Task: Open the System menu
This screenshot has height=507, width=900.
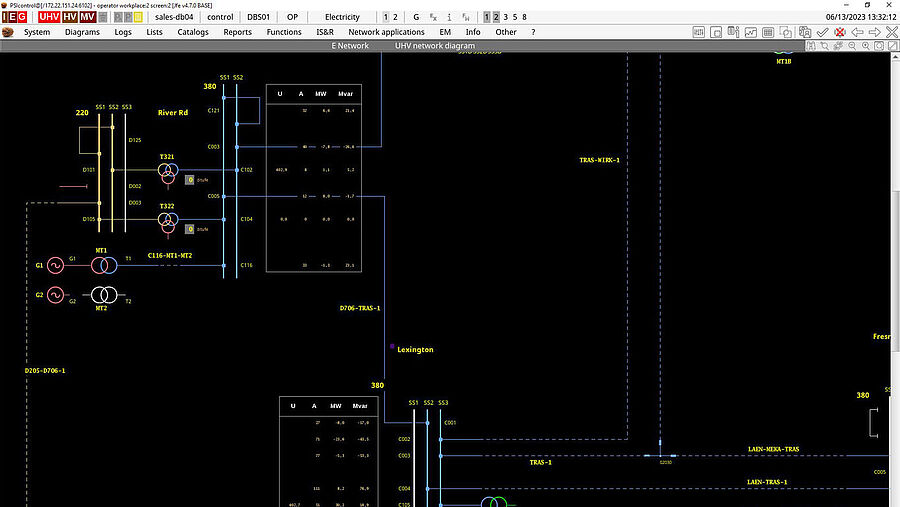Action: coord(37,32)
